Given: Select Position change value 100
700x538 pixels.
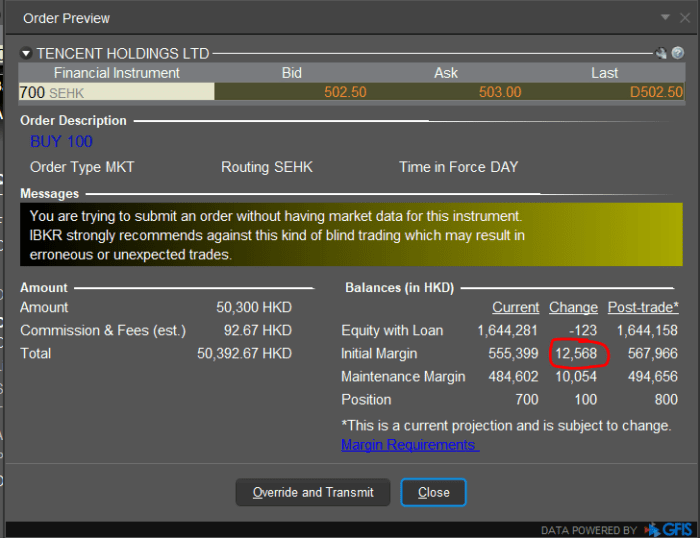Looking at the screenshot, I should click(x=586, y=400).
